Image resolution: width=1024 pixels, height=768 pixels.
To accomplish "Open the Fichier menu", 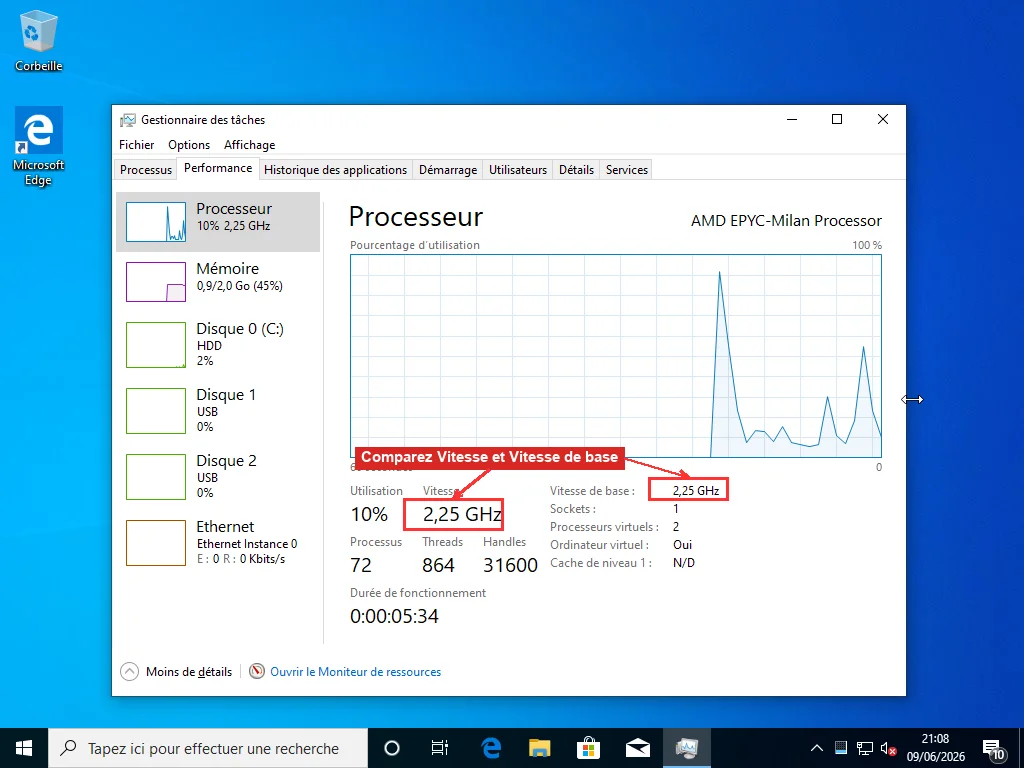I will coord(136,145).
